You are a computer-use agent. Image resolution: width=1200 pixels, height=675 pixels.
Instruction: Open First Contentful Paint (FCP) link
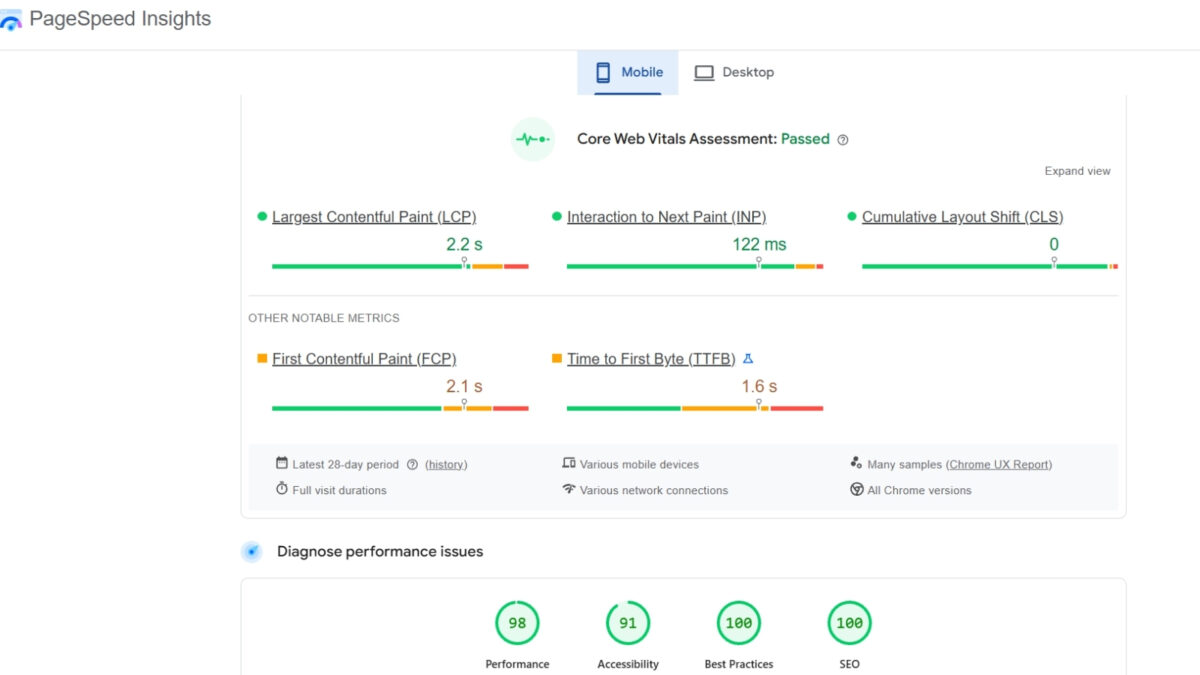364,359
